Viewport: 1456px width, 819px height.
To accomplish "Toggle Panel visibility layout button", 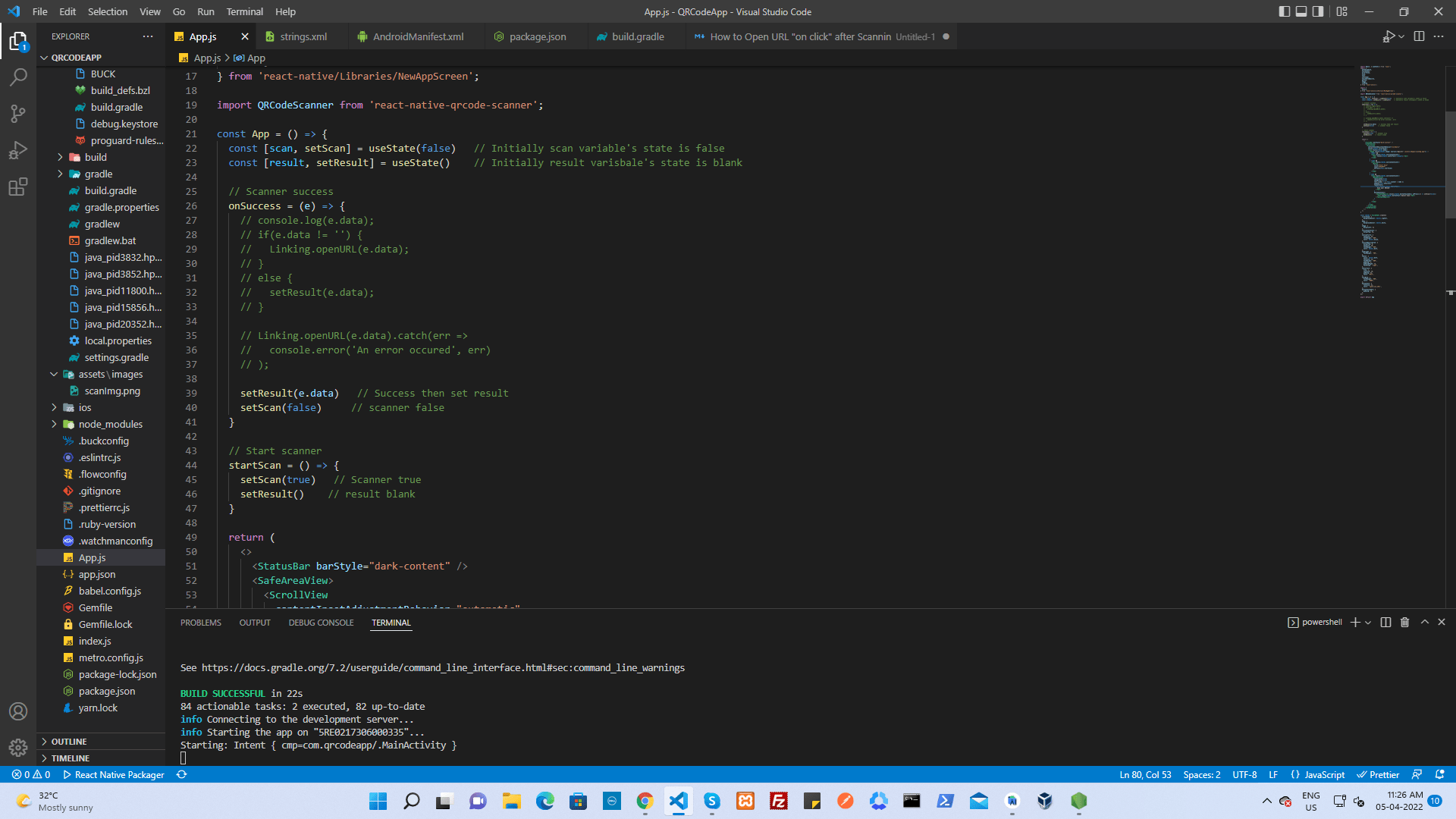I will pos(1301,11).
